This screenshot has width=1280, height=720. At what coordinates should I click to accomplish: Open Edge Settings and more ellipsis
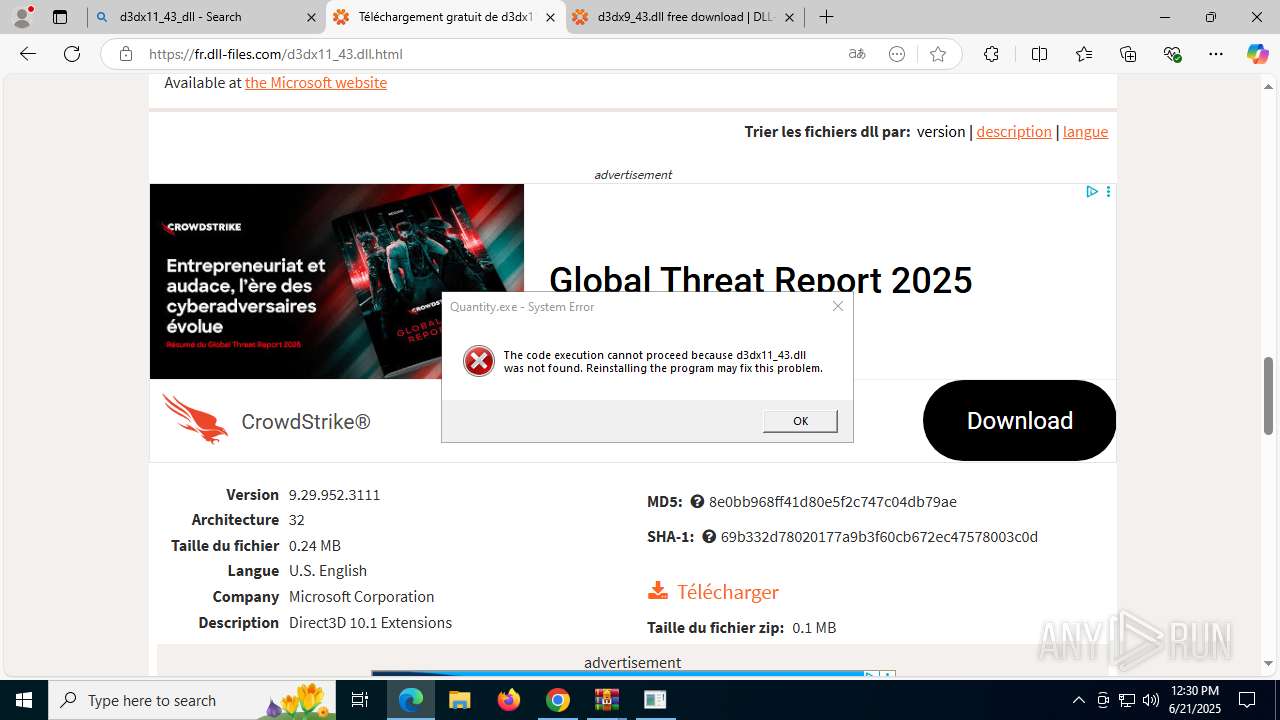(x=1216, y=54)
